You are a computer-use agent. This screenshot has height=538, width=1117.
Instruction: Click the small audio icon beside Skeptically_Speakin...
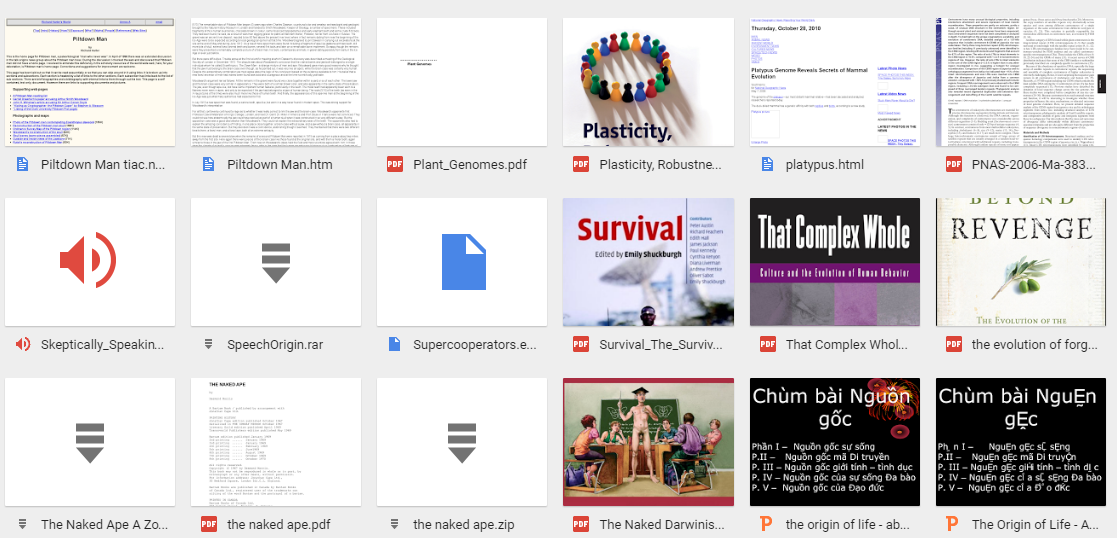click(x=23, y=345)
